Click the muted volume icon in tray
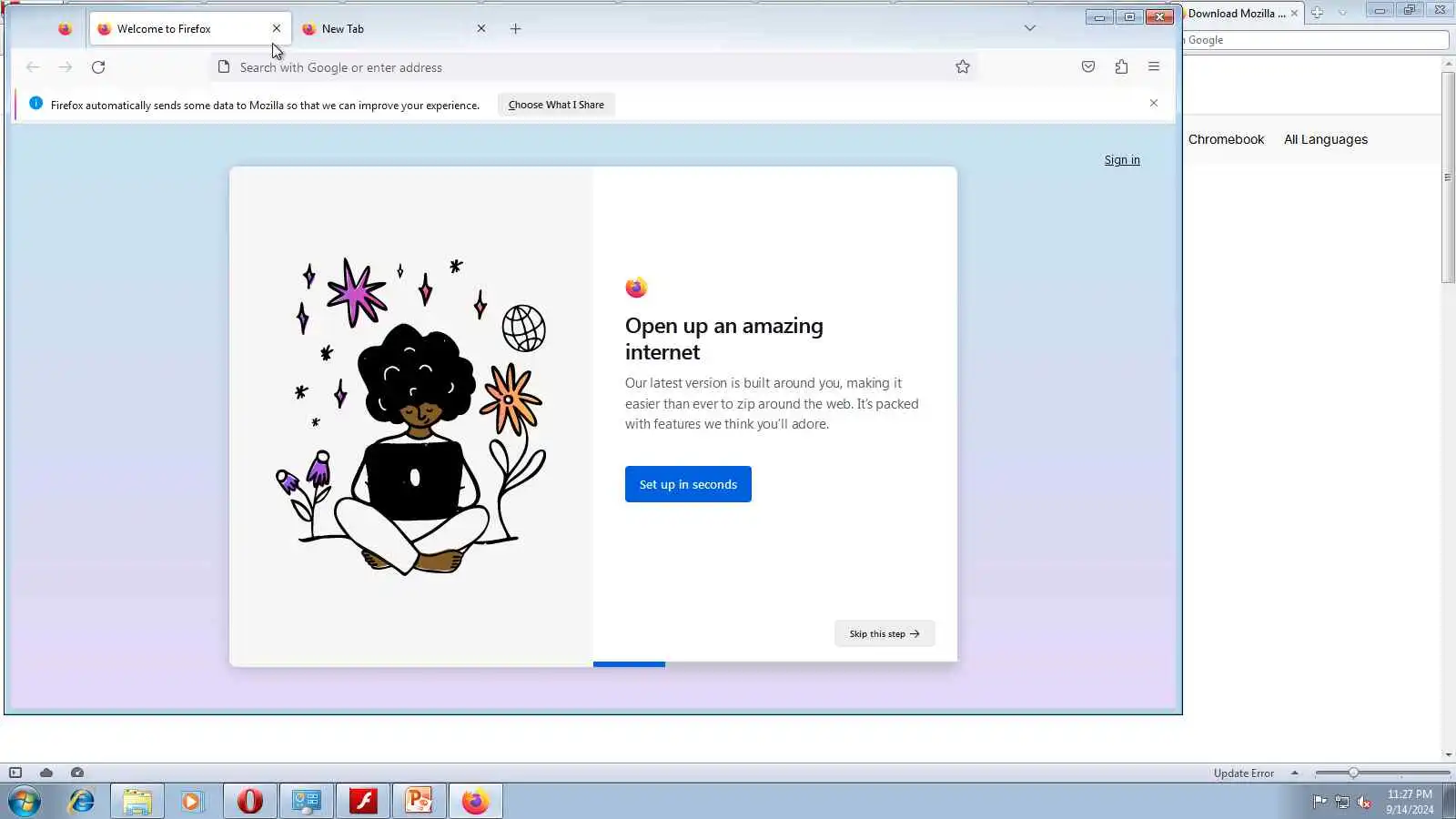Viewport: 1456px width, 819px height. [1364, 802]
